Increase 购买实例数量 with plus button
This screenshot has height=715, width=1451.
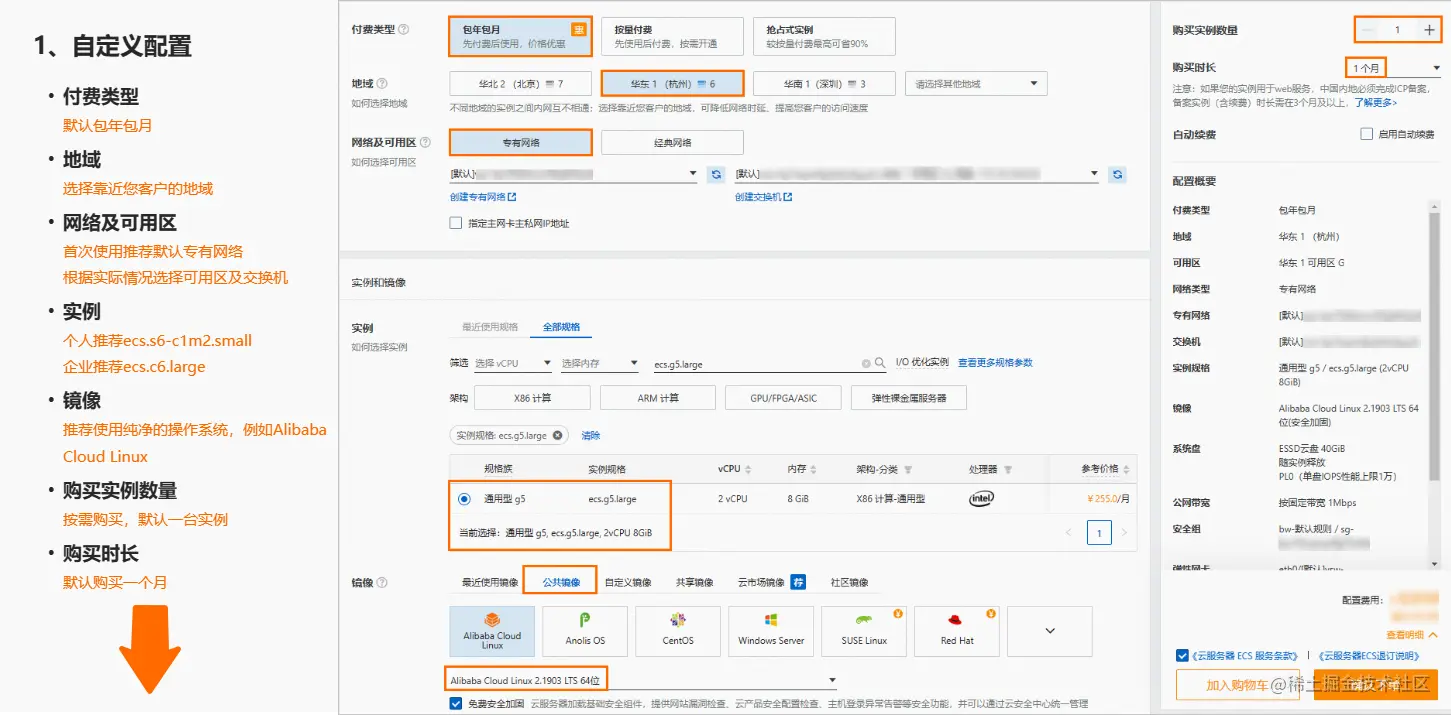[1429, 30]
